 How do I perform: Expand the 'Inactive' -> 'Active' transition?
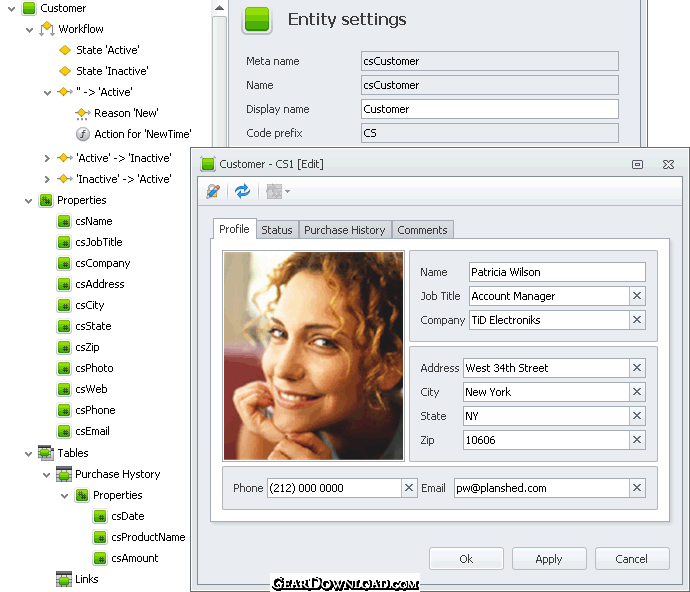click(x=48, y=180)
